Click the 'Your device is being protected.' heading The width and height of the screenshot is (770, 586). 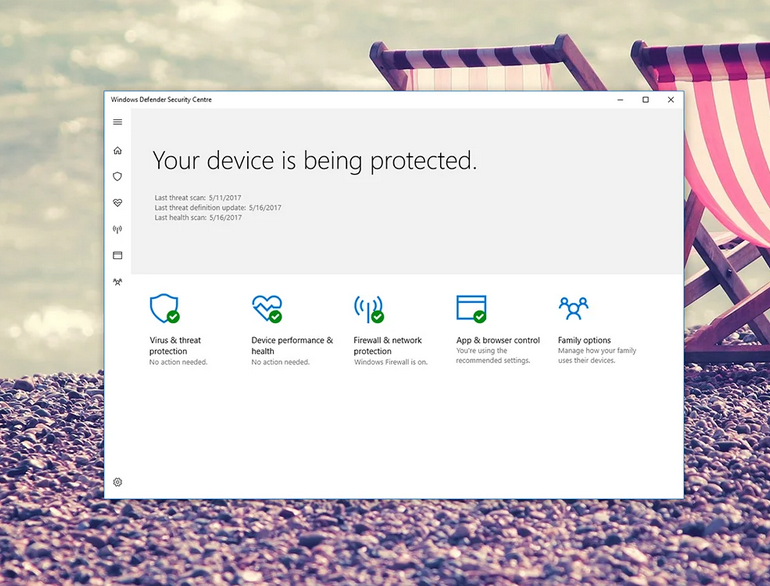(314, 161)
